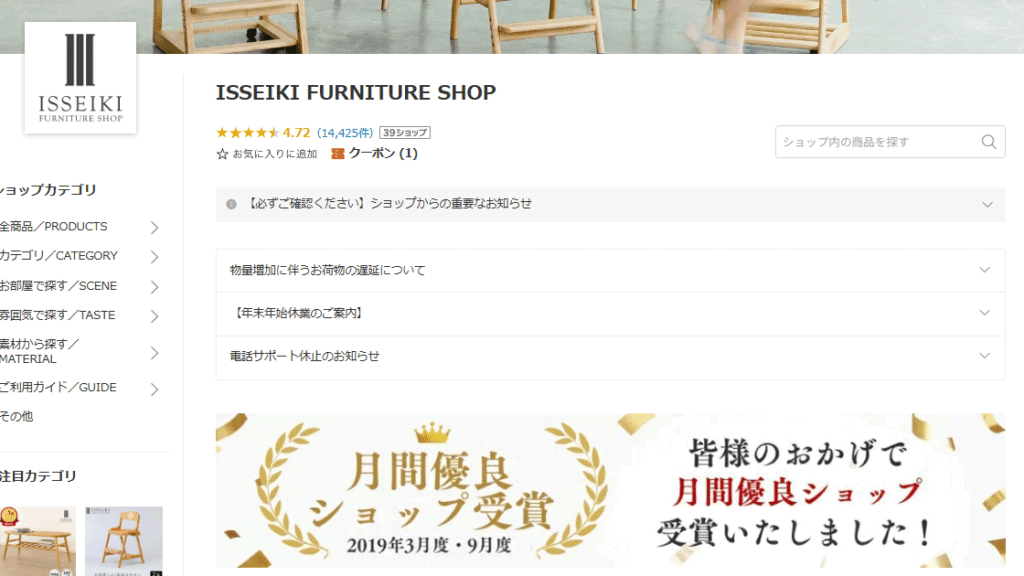Click the shop product search field
Screen dimensions: 1024x576
pyautogui.click(x=878, y=142)
